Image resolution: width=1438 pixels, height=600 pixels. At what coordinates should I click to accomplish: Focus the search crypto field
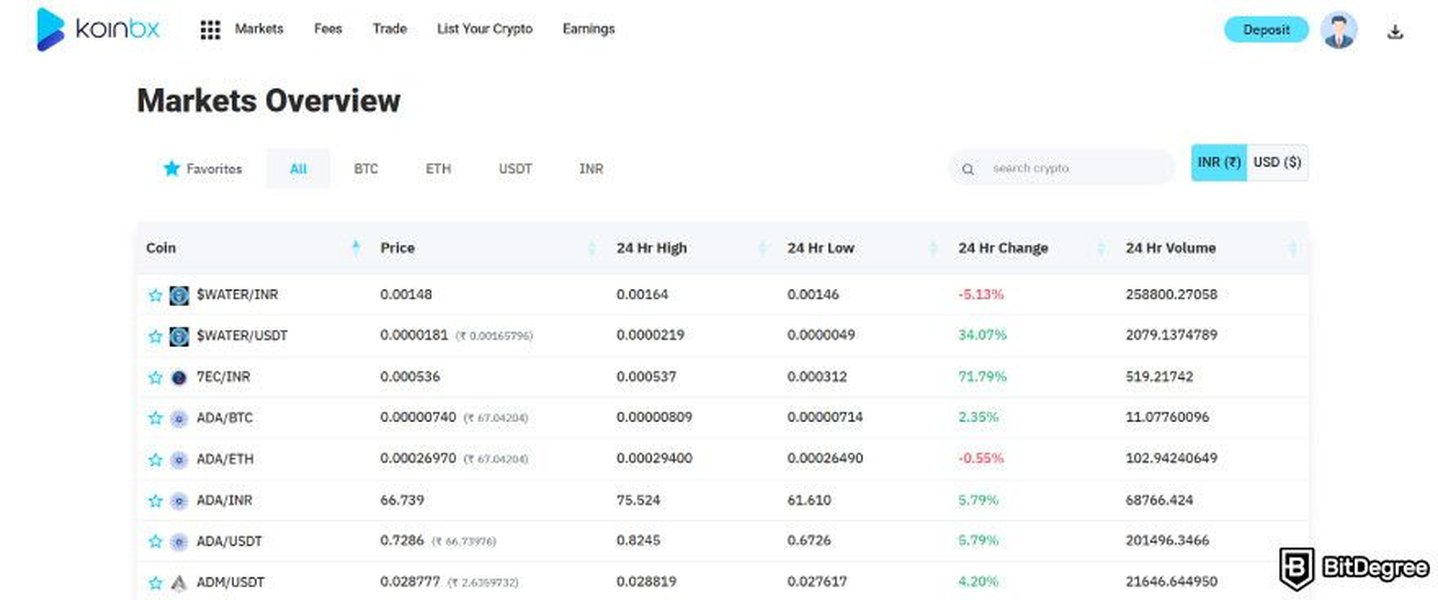1061,168
